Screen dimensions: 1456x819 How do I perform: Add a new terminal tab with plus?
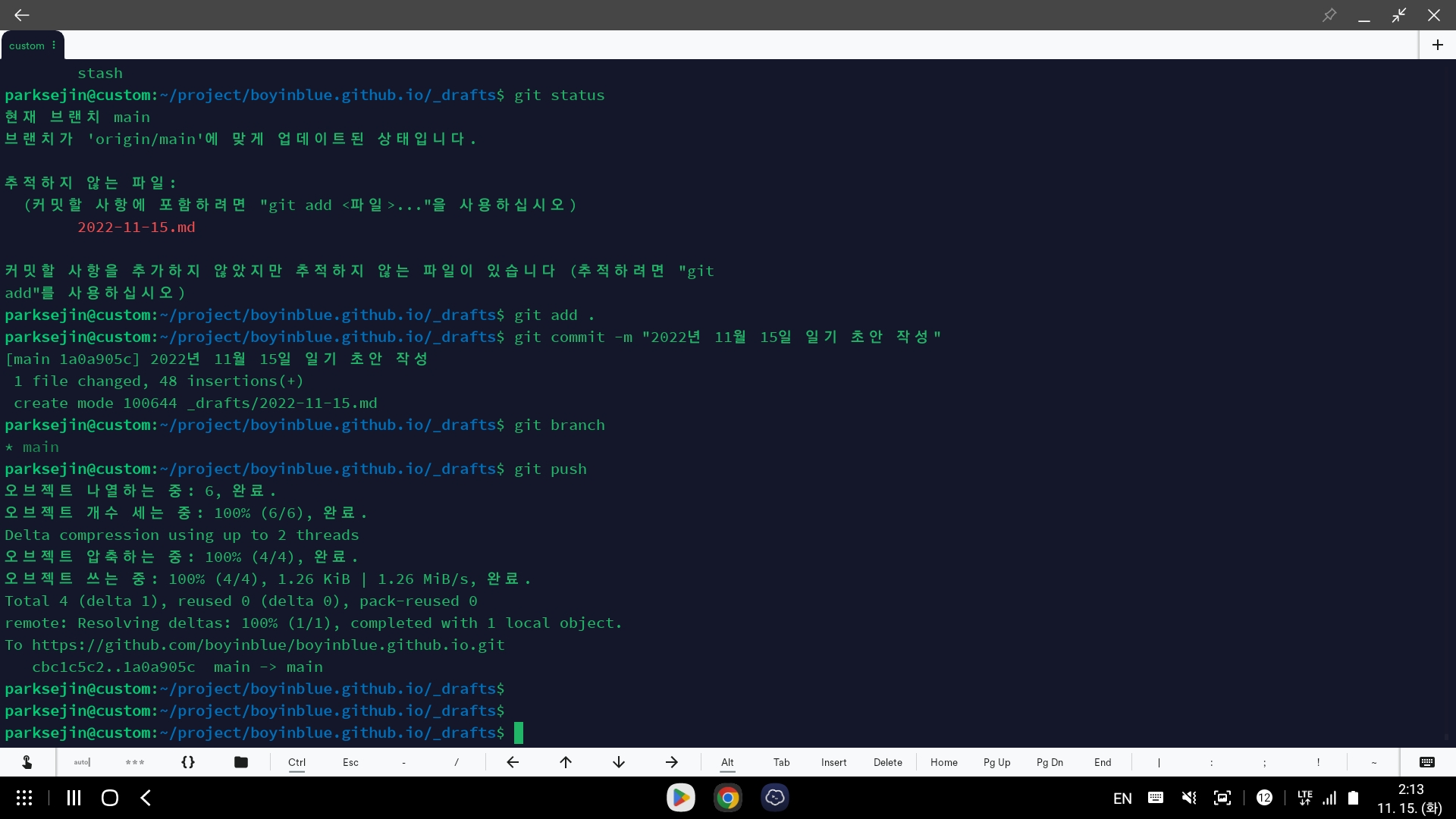pyautogui.click(x=1438, y=45)
